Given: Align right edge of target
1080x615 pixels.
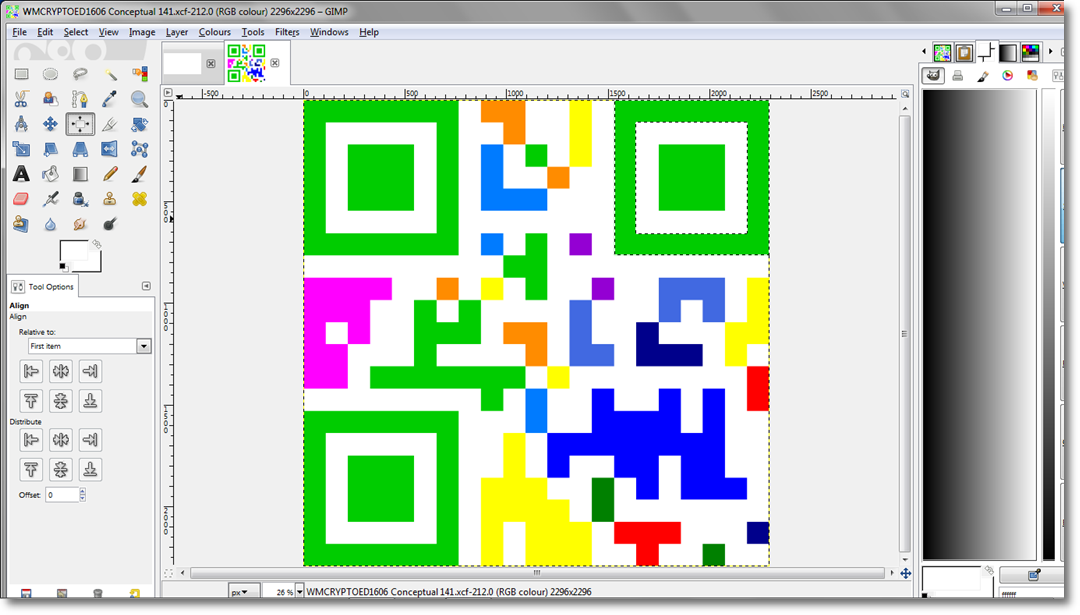Looking at the screenshot, I should point(90,371).
